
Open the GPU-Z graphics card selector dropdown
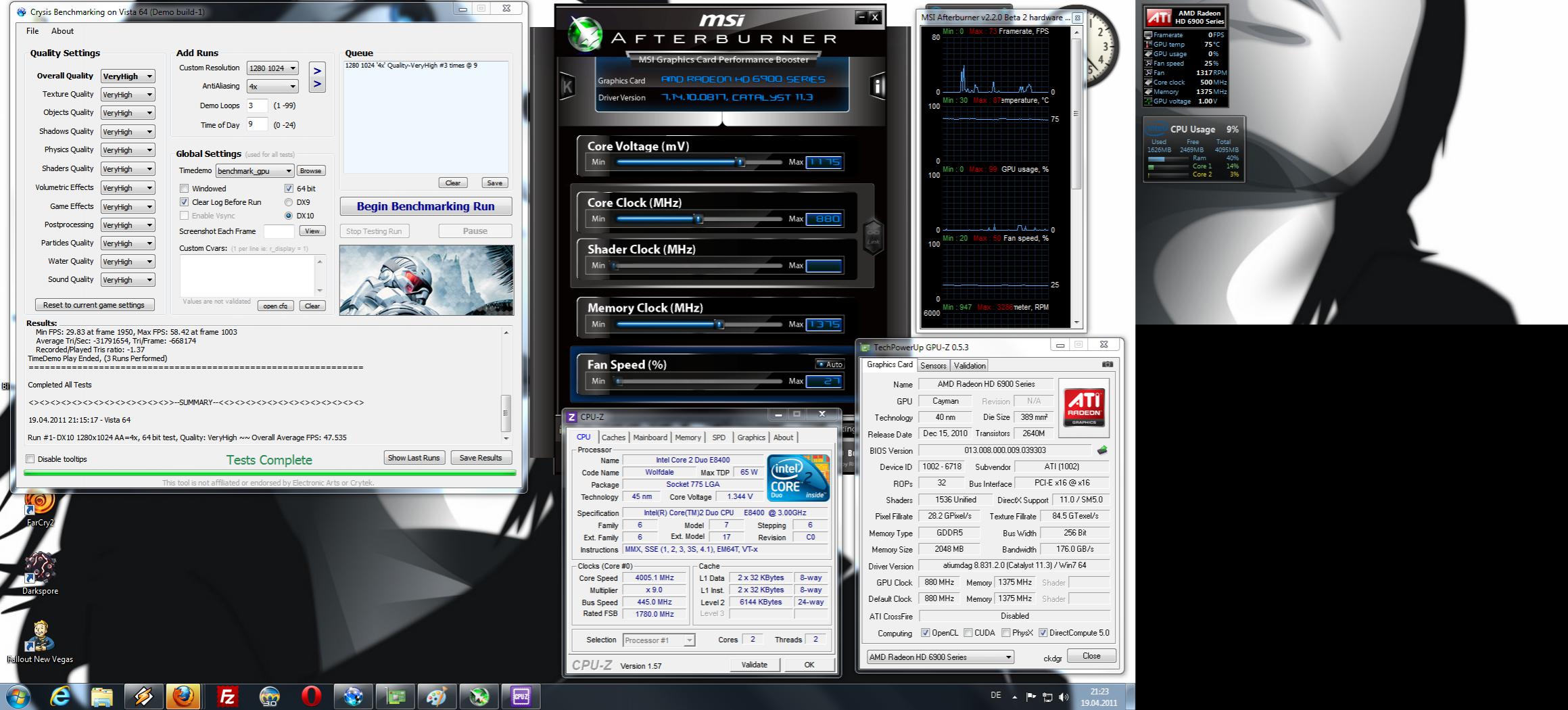[941, 657]
